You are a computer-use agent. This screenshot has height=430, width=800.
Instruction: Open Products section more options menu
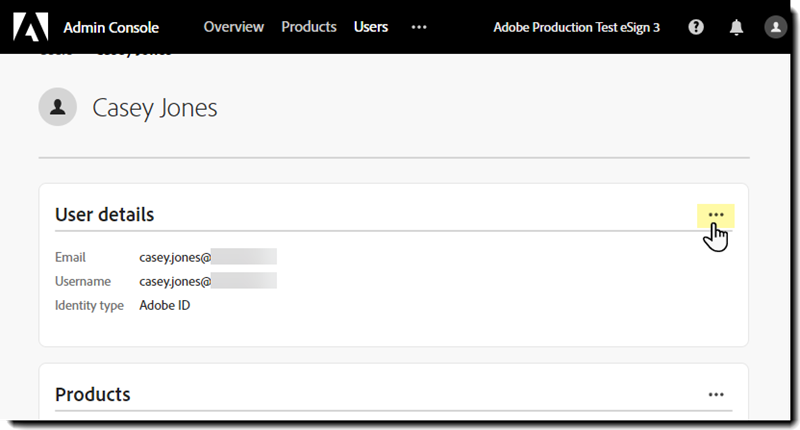click(x=716, y=395)
